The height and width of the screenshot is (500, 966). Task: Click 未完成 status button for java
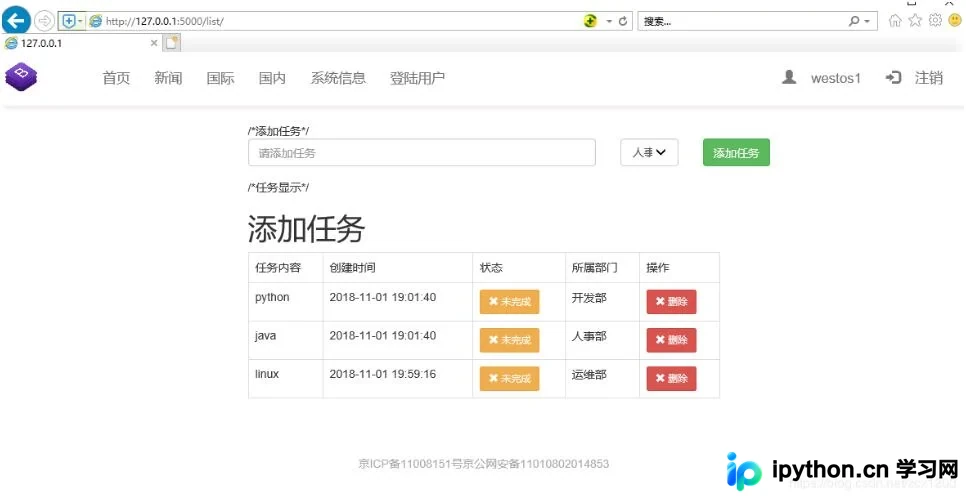[x=509, y=340]
